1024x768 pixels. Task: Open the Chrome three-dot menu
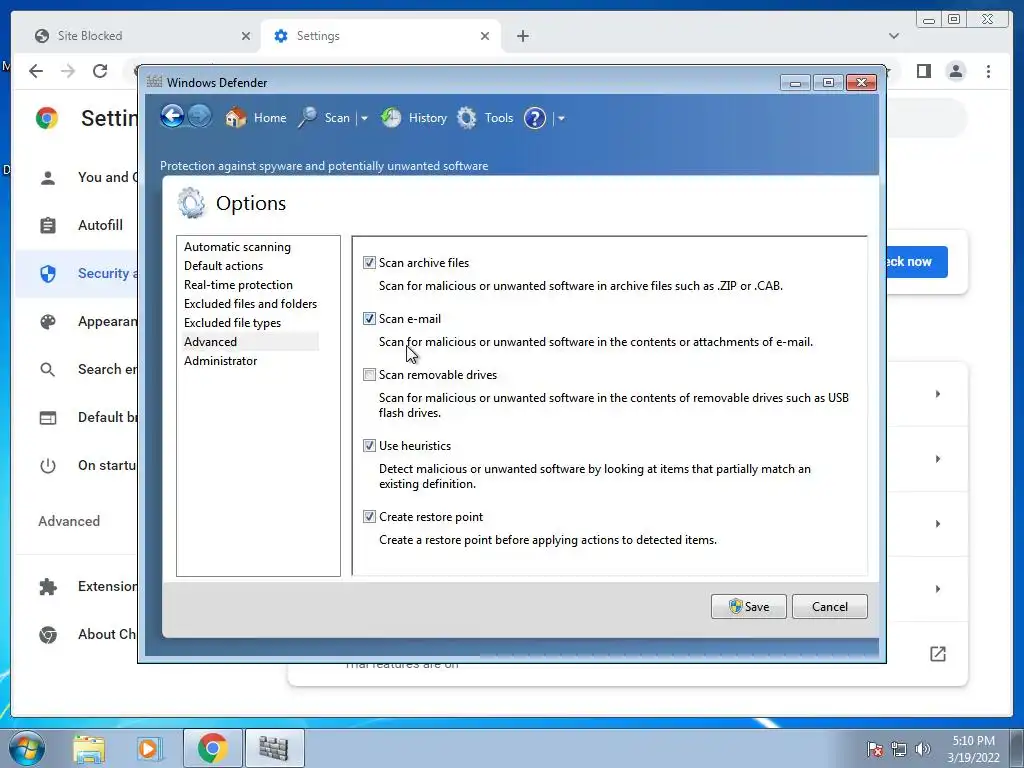click(988, 71)
